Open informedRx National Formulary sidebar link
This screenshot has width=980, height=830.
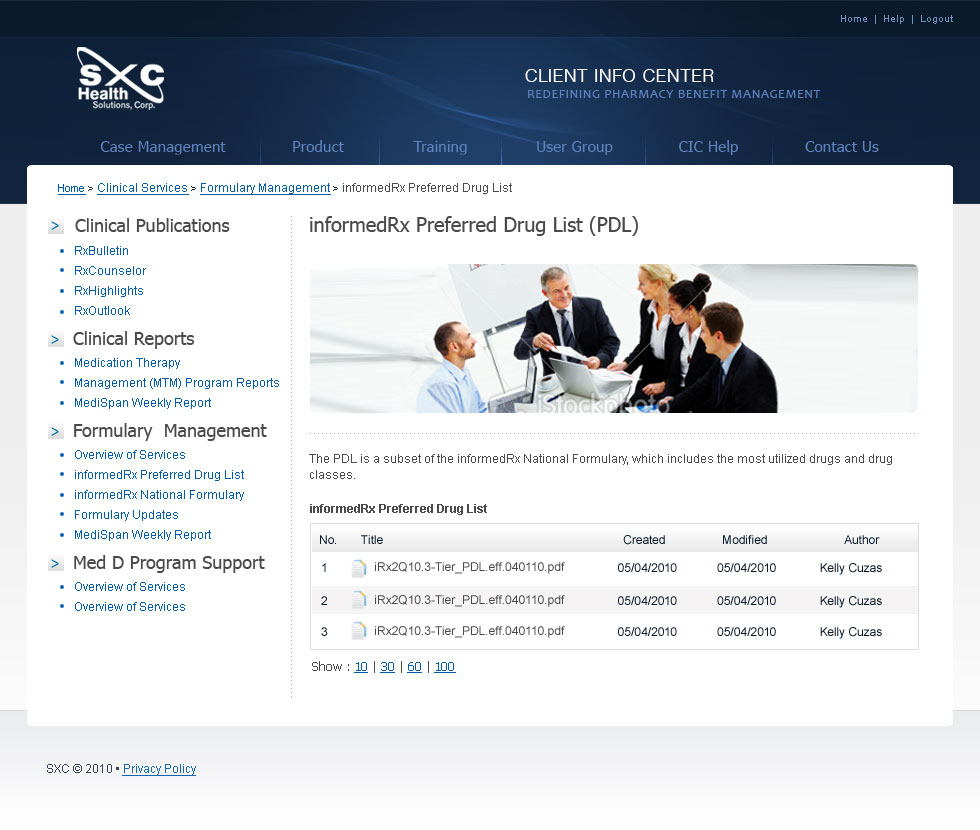tap(159, 494)
